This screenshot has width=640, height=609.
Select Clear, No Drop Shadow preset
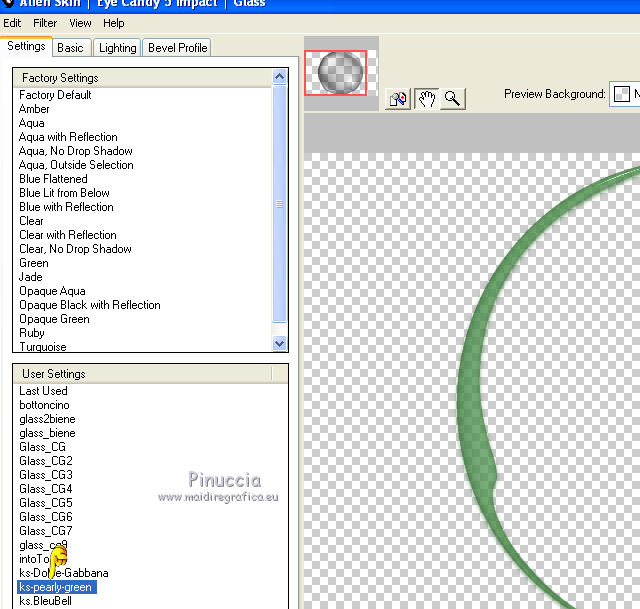click(x=75, y=249)
